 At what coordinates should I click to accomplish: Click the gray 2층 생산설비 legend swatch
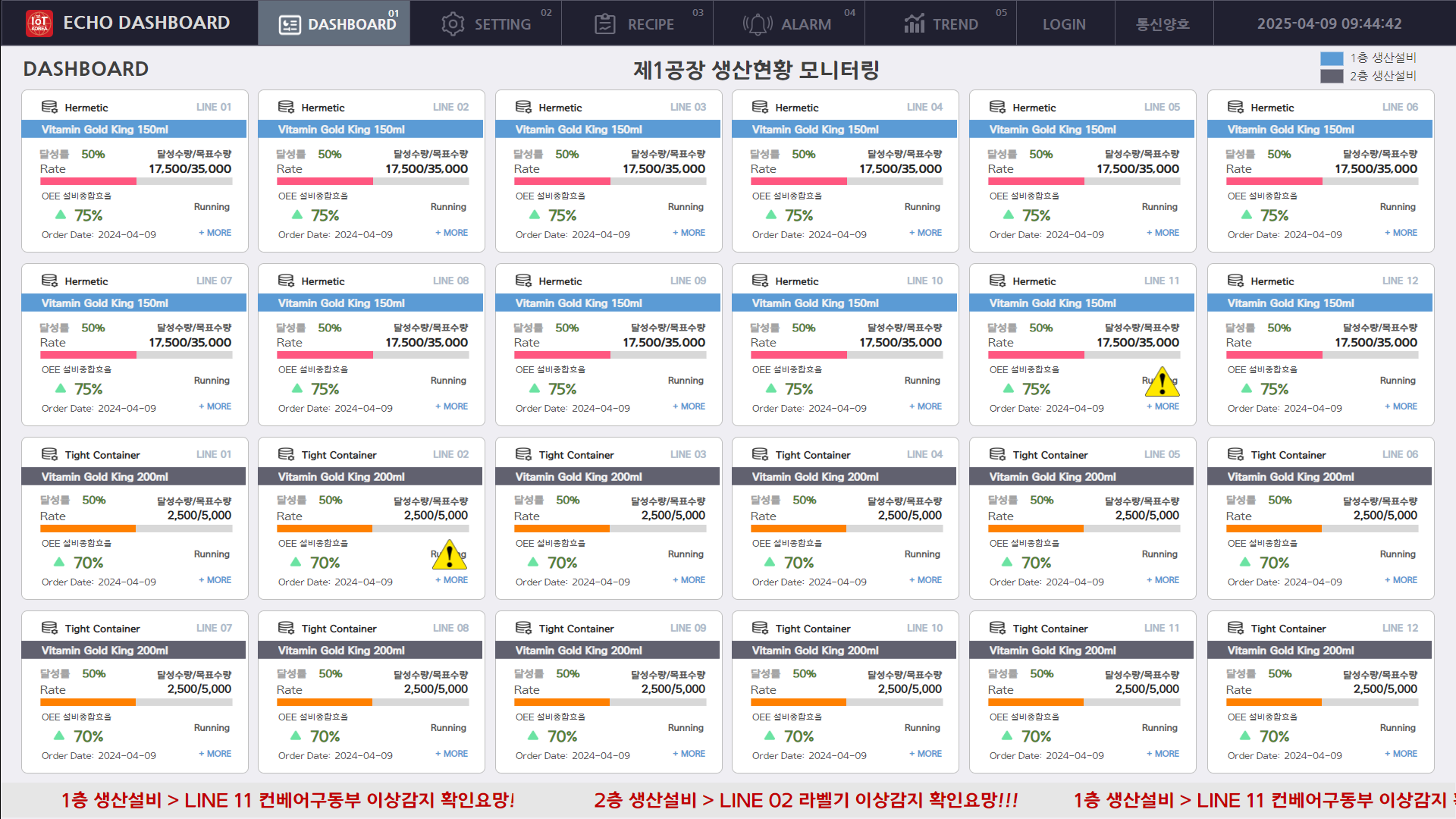click(1331, 76)
